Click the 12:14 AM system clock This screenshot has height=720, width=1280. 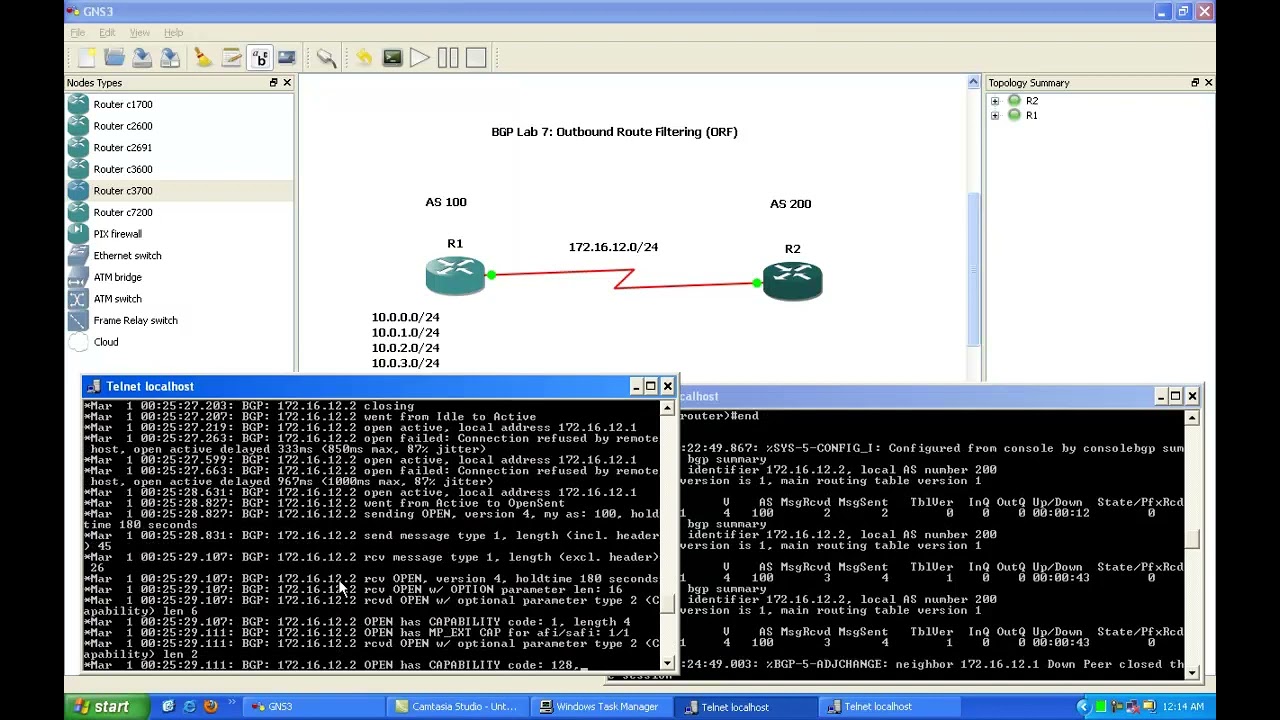pos(1183,706)
